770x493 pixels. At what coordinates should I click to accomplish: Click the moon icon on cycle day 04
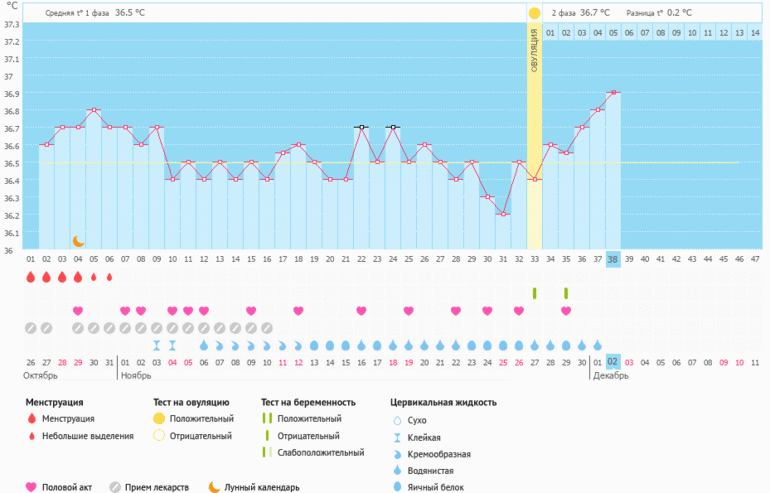coord(78,241)
